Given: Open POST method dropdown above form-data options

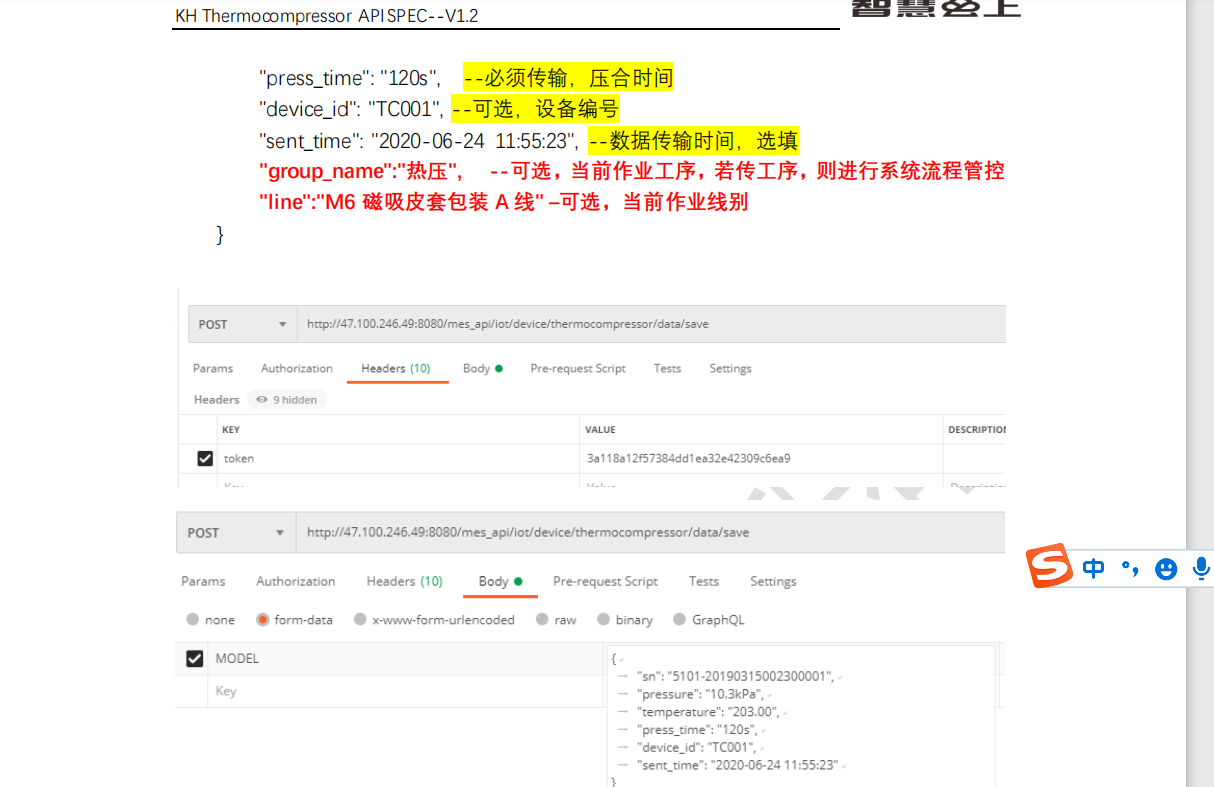Looking at the screenshot, I should pyautogui.click(x=235, y=533).
